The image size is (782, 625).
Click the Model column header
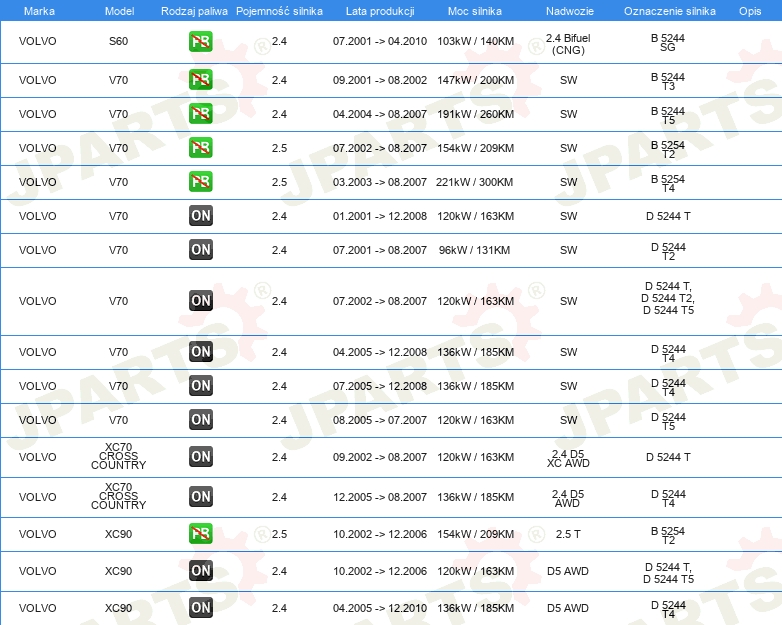coord(119,11)
